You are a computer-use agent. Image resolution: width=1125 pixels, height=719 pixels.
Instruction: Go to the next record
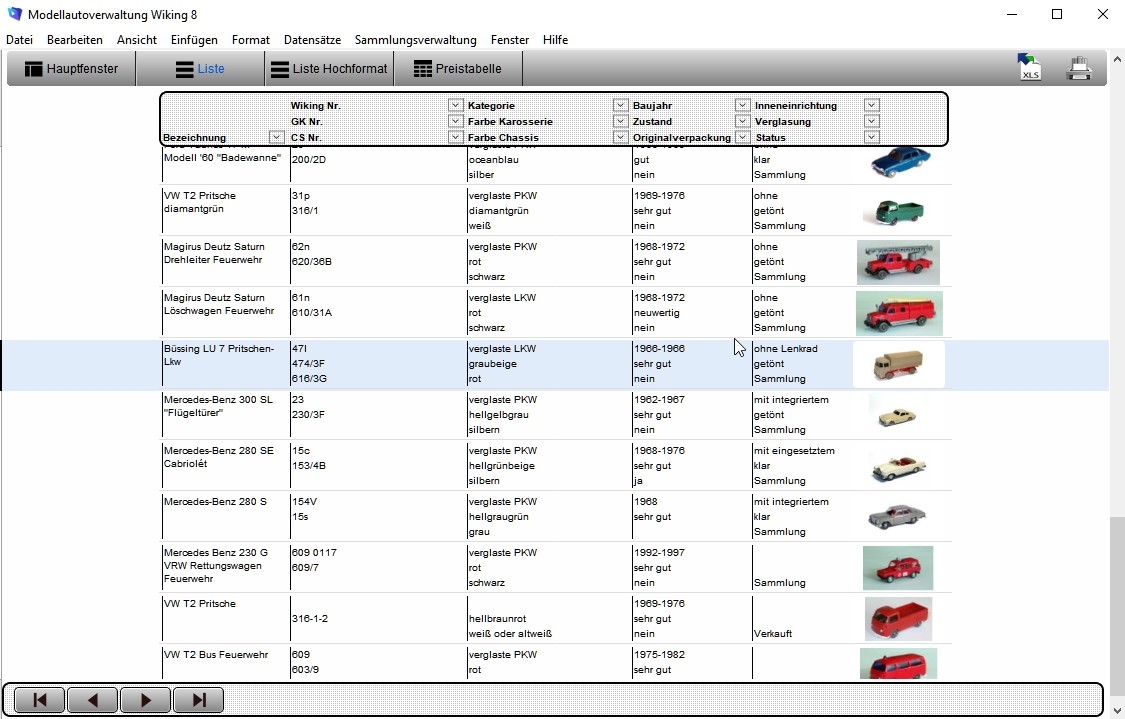[x=146, y=700]
